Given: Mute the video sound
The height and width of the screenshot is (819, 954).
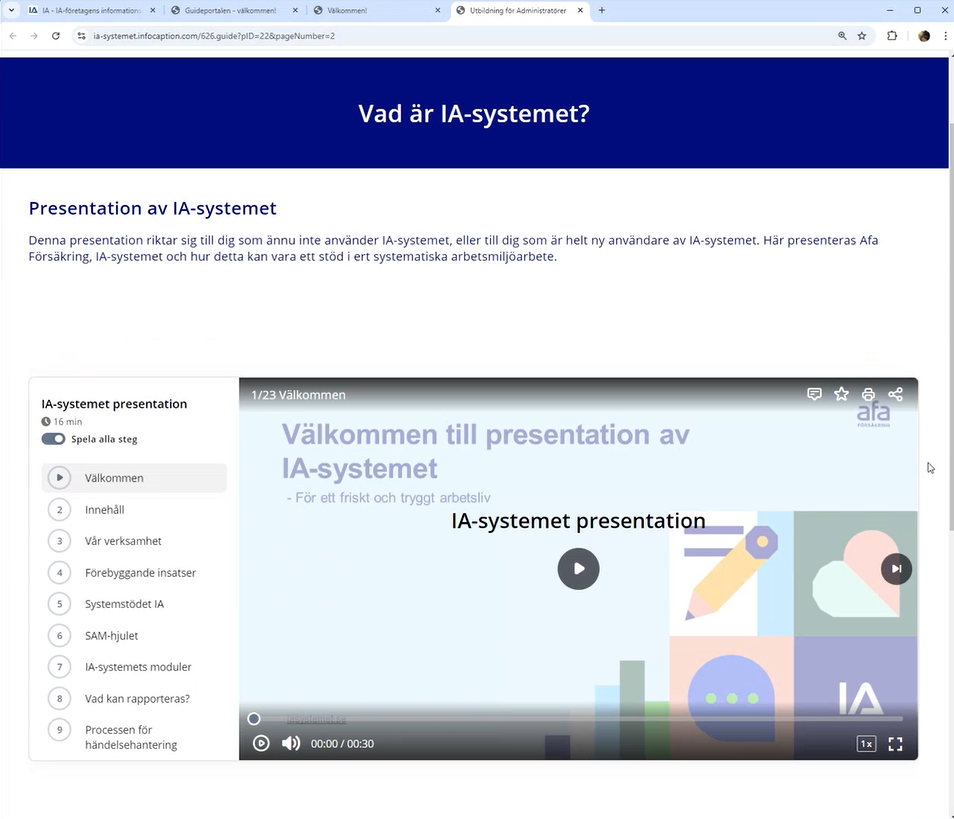Looking at the screenshot, I should [291, 744].
